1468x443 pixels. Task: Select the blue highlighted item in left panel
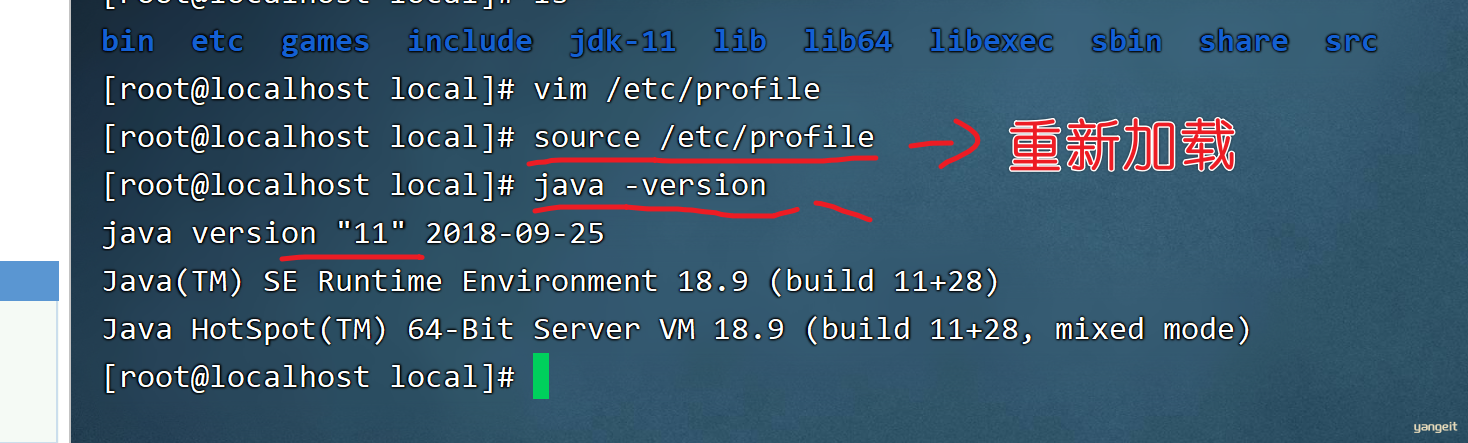click(x=29, y=280)
